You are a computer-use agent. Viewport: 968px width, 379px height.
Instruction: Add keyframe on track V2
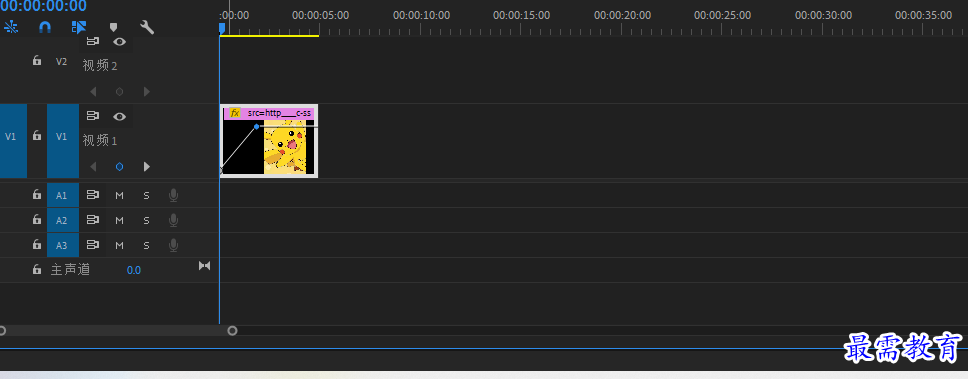tap(120, 91)
